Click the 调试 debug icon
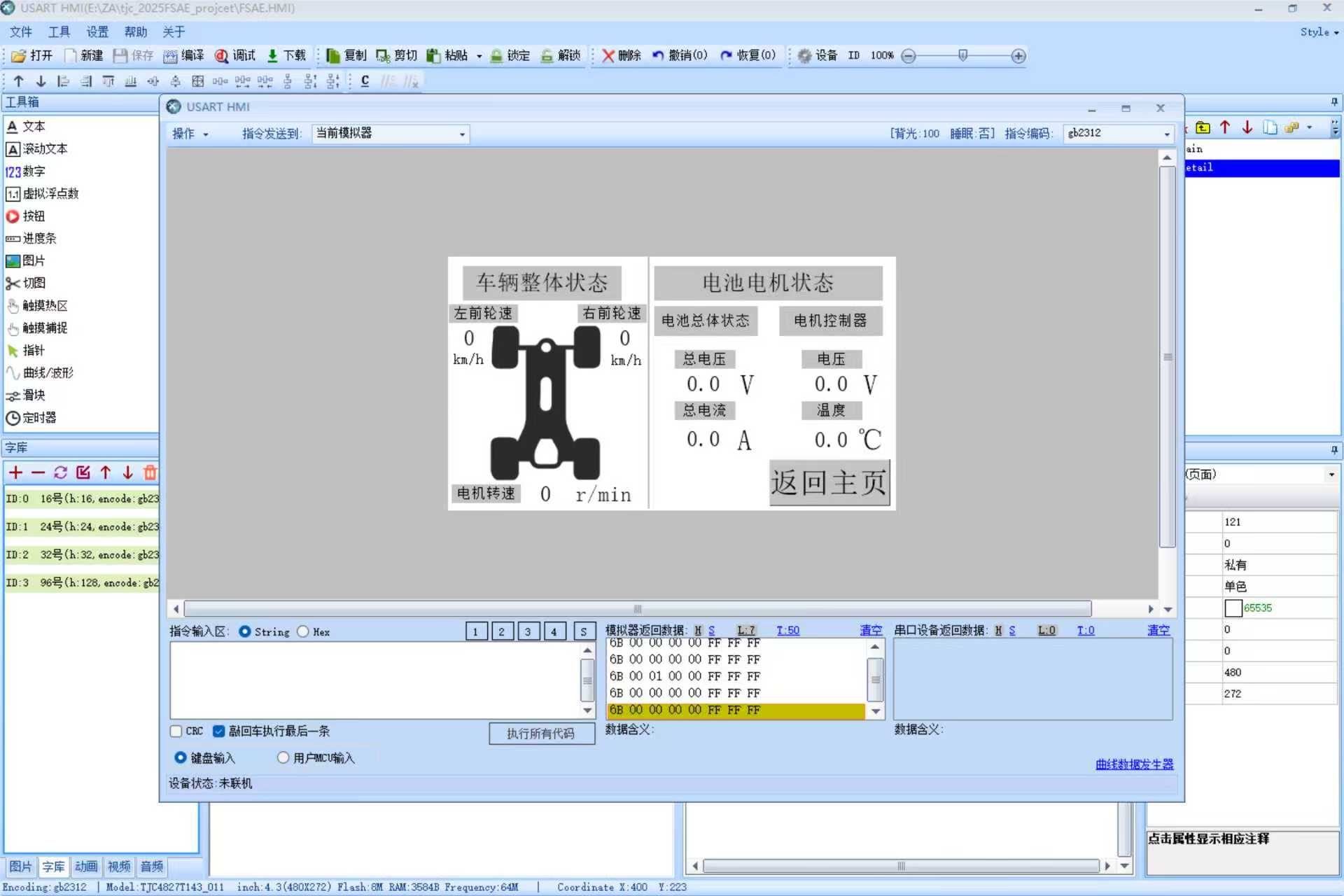Image resolution: width=1344 pixels, height=896 pixels. click(x=222, y=56)
